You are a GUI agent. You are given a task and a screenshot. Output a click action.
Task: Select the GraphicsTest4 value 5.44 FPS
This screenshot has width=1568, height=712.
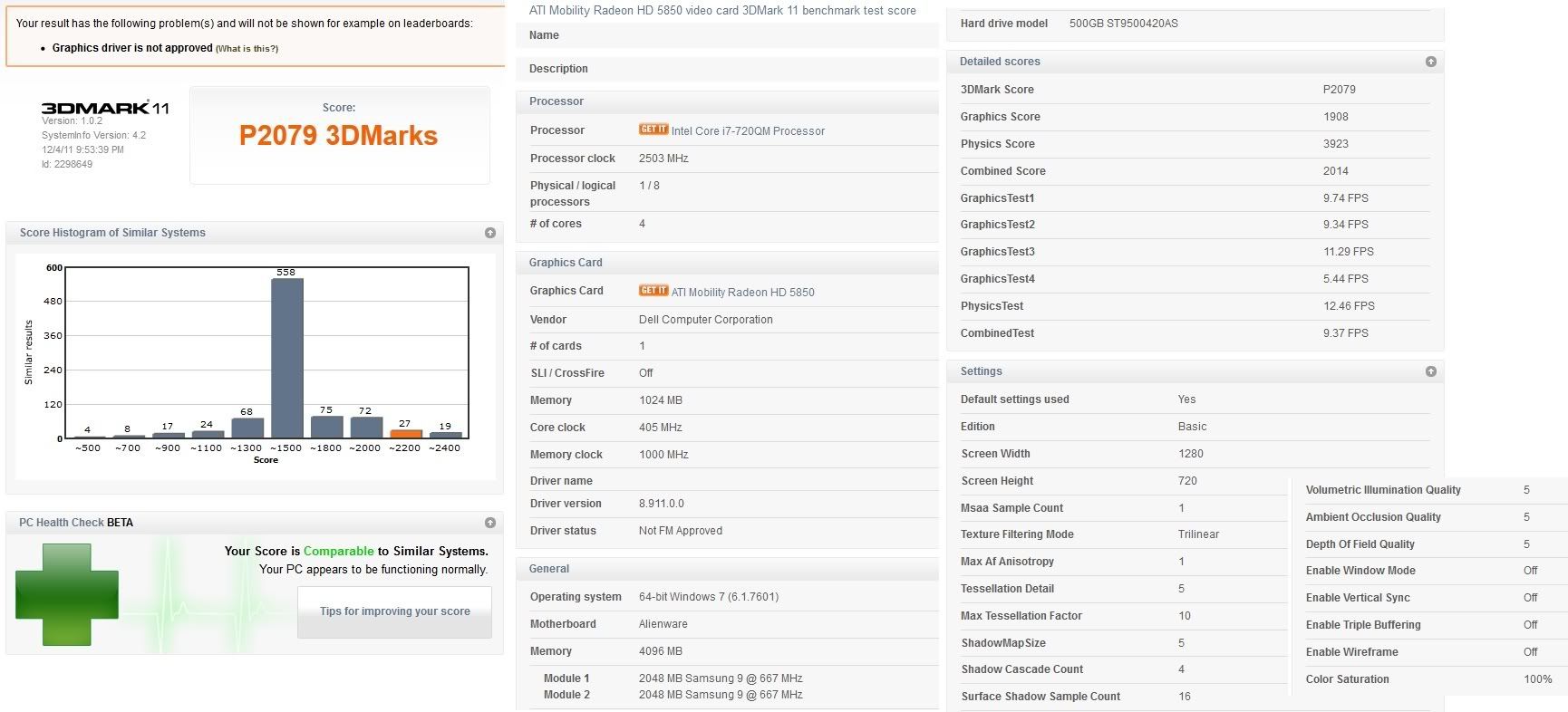(1346, 279)
